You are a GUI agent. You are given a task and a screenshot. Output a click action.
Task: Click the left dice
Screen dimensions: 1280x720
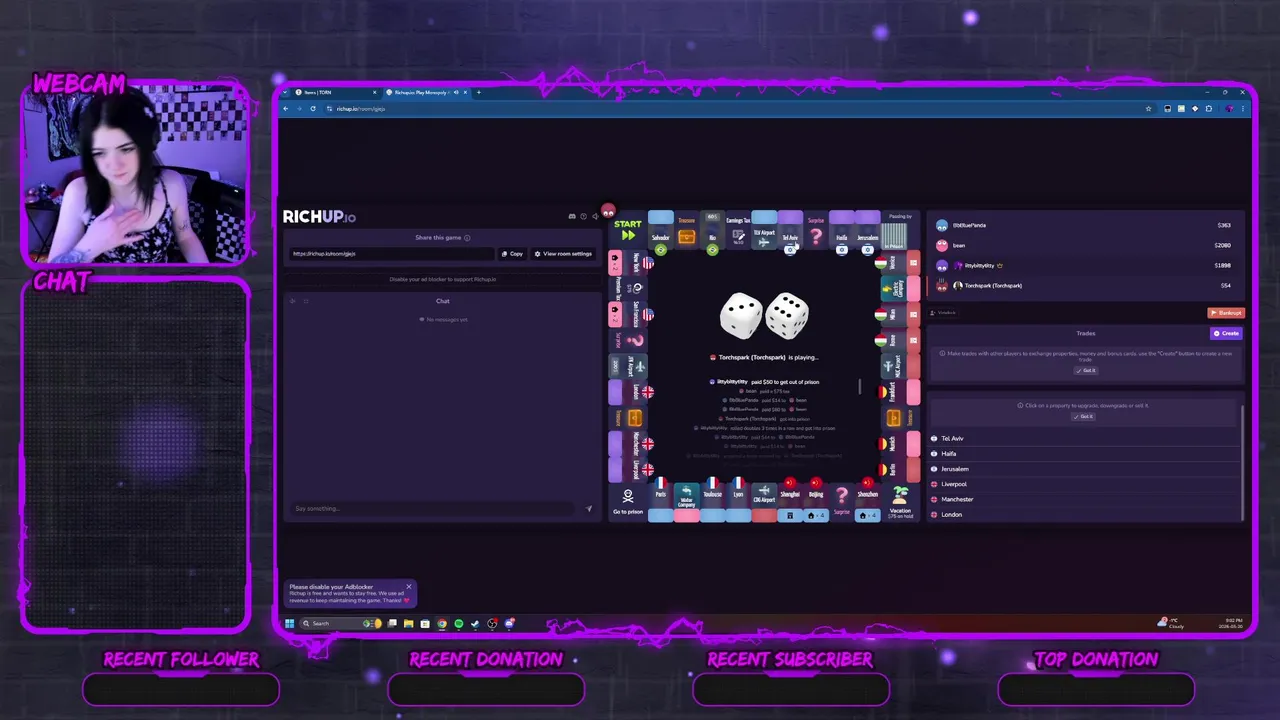click(x=741, y=315)
